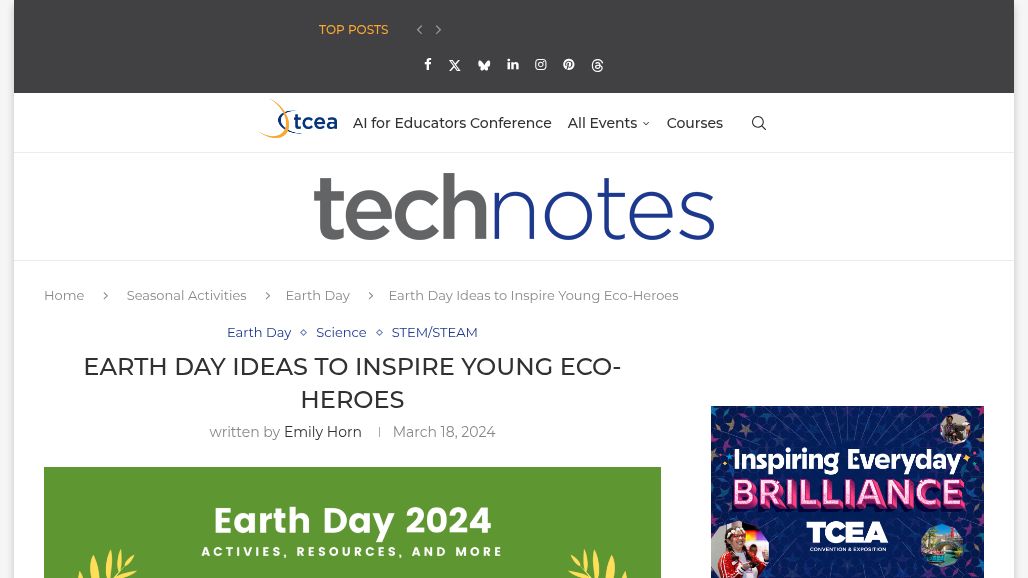Open the Bluesky social icon
This screenshot has height=578, width=1028.
pyautogui.click(x=484, y=65)
